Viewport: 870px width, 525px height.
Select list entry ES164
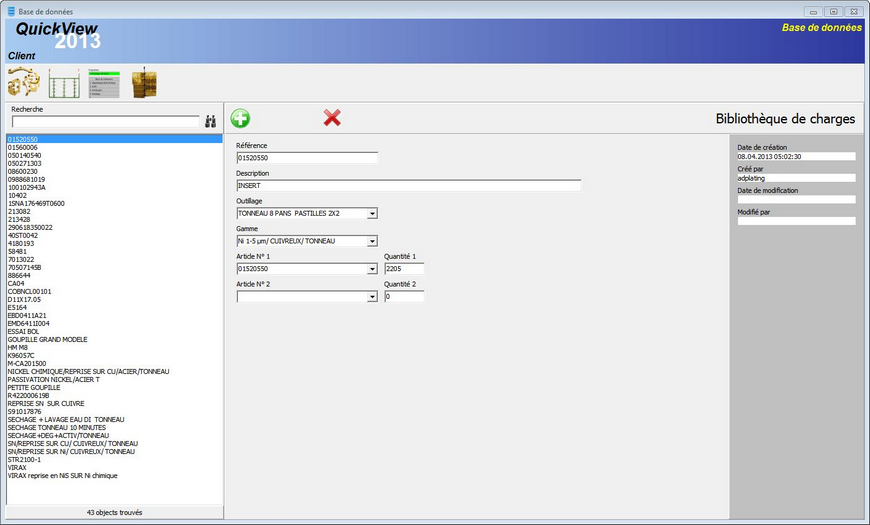tap(114, 307)
